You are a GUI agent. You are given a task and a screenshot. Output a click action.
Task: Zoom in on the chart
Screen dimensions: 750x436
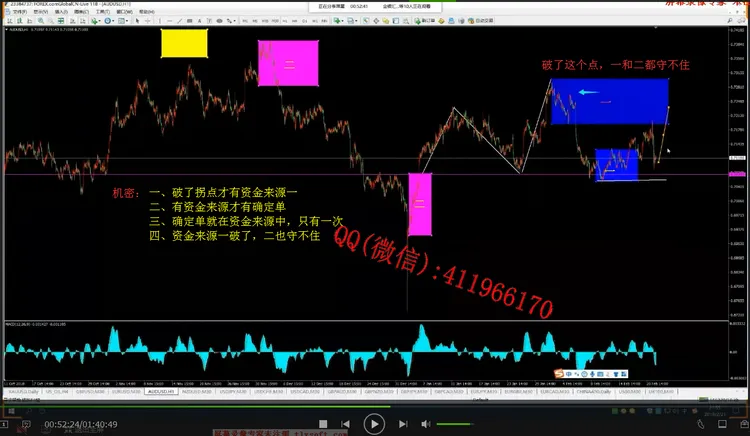[x=41, y=21]
